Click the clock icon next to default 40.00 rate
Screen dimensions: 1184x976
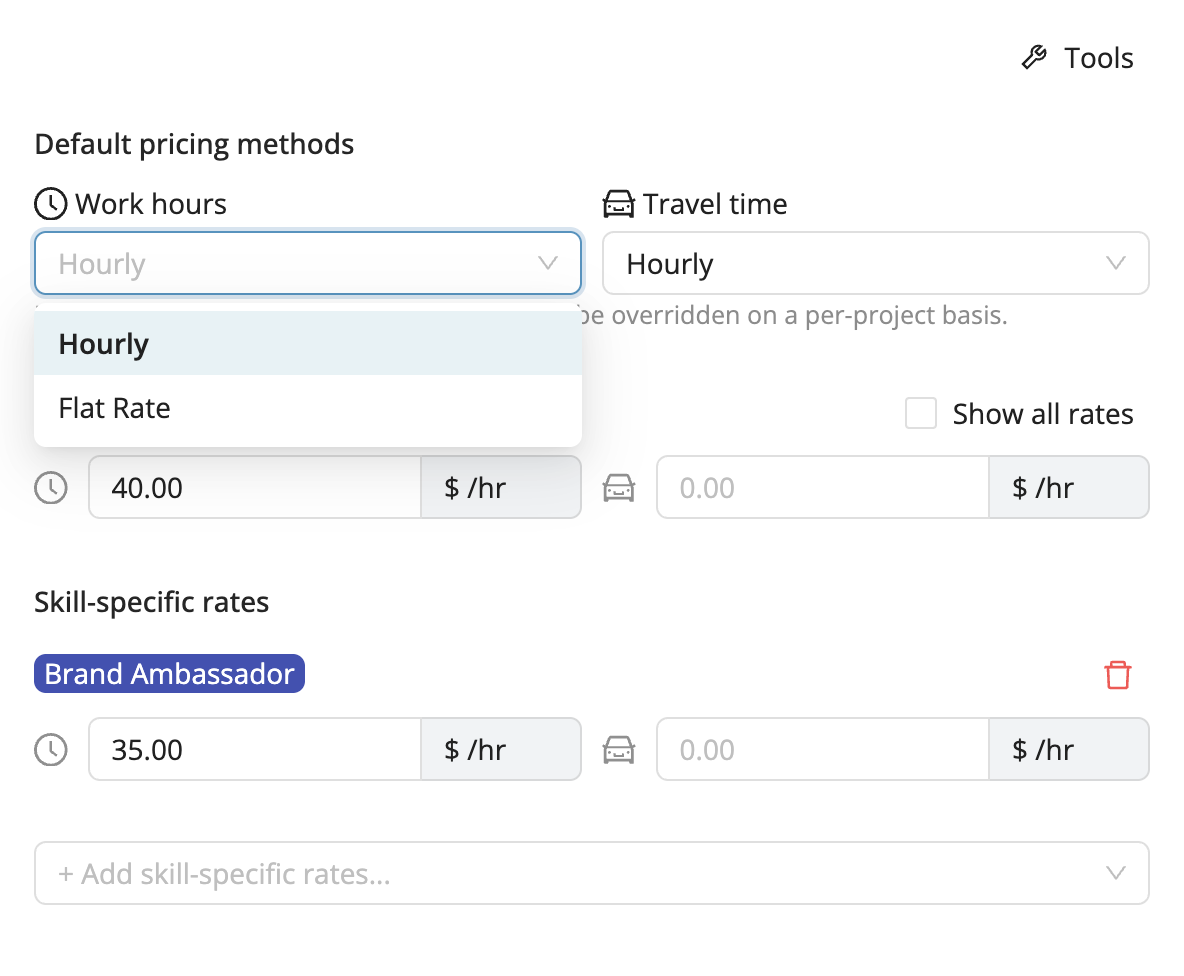tap(50, 487)
